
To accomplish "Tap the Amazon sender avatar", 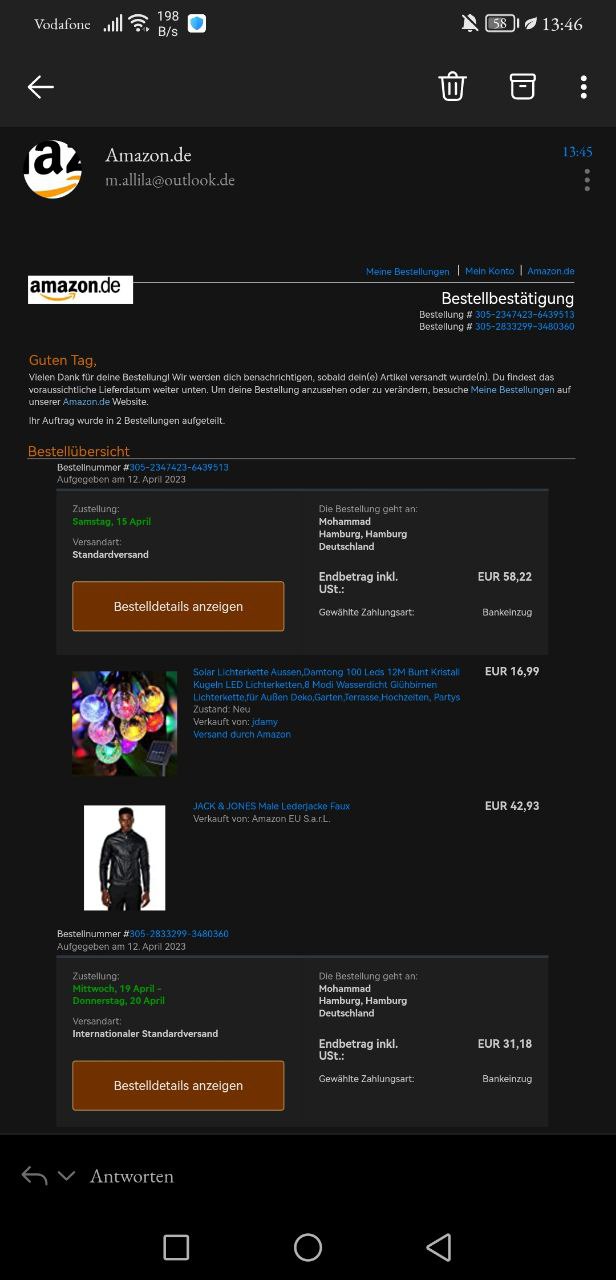I will [52, 169].
